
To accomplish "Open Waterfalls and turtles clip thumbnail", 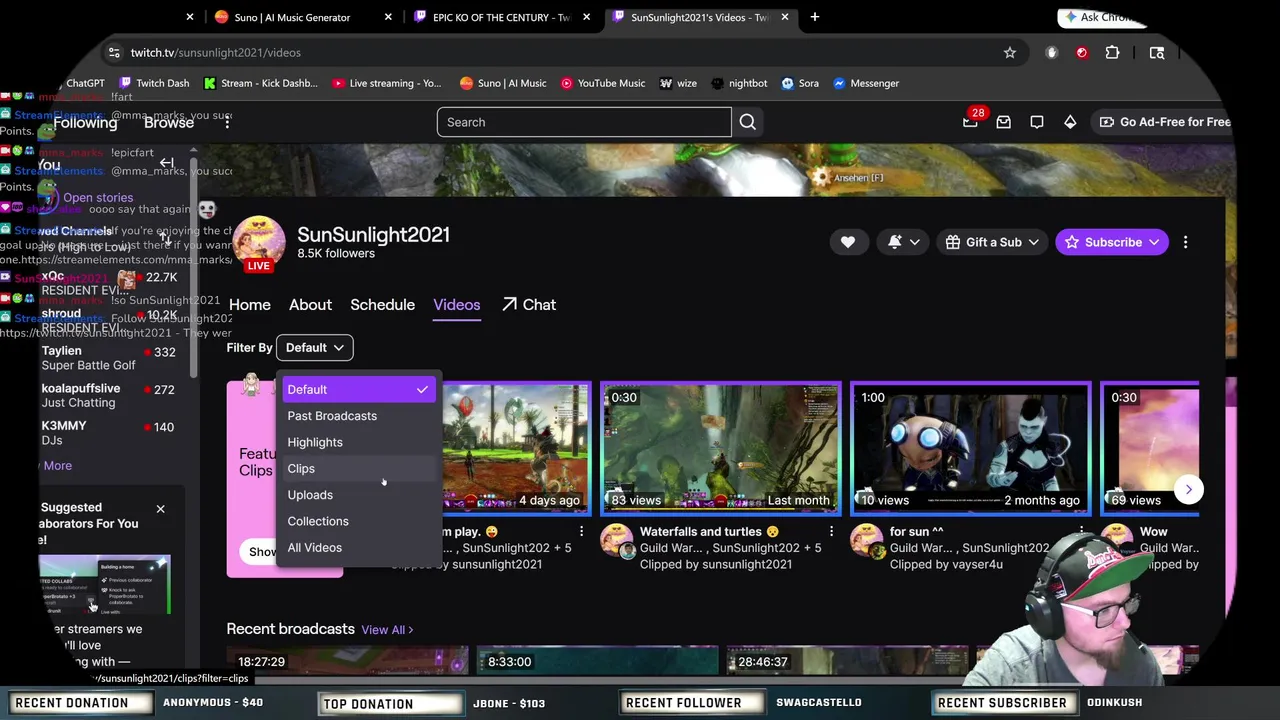I will [x=721, y=448].
